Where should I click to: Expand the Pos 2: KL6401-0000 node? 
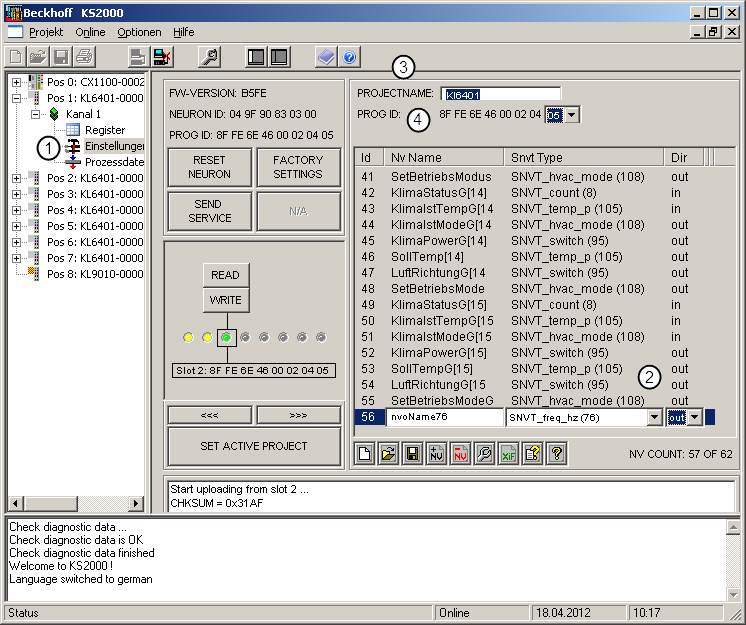coord(17,178)
